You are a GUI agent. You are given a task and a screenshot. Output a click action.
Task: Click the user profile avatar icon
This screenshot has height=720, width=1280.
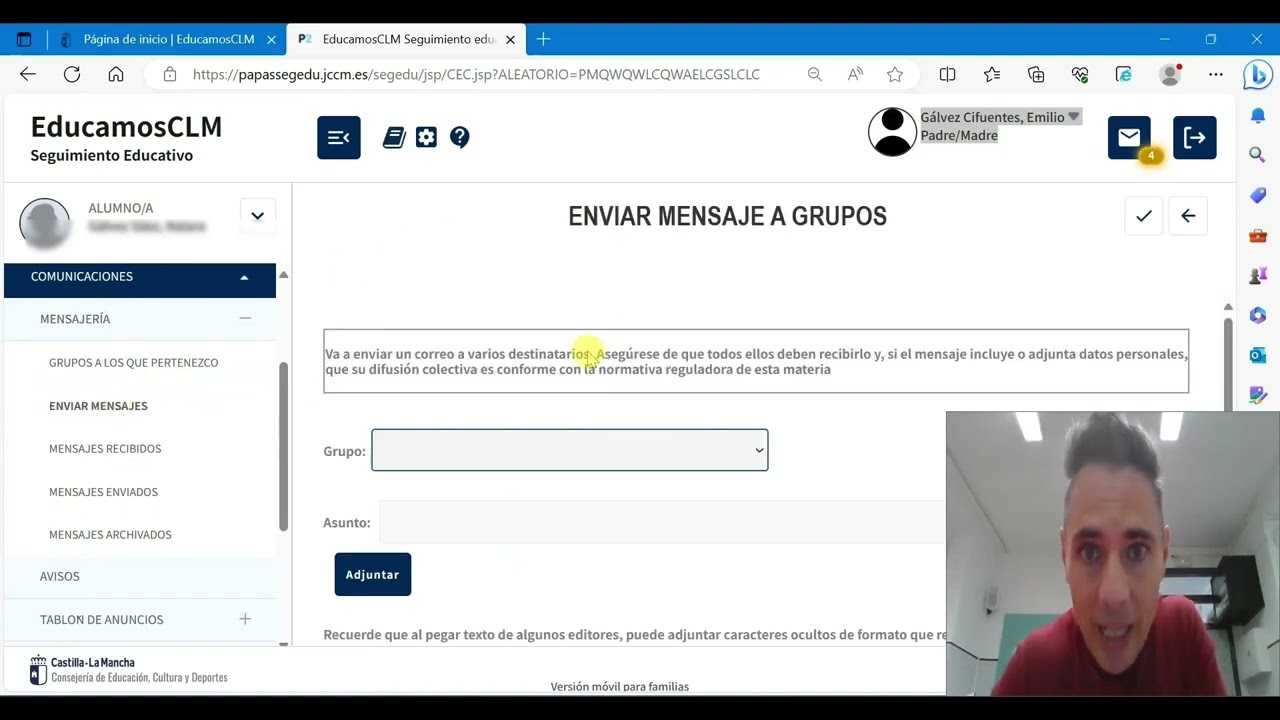click(x=892, y=131)
